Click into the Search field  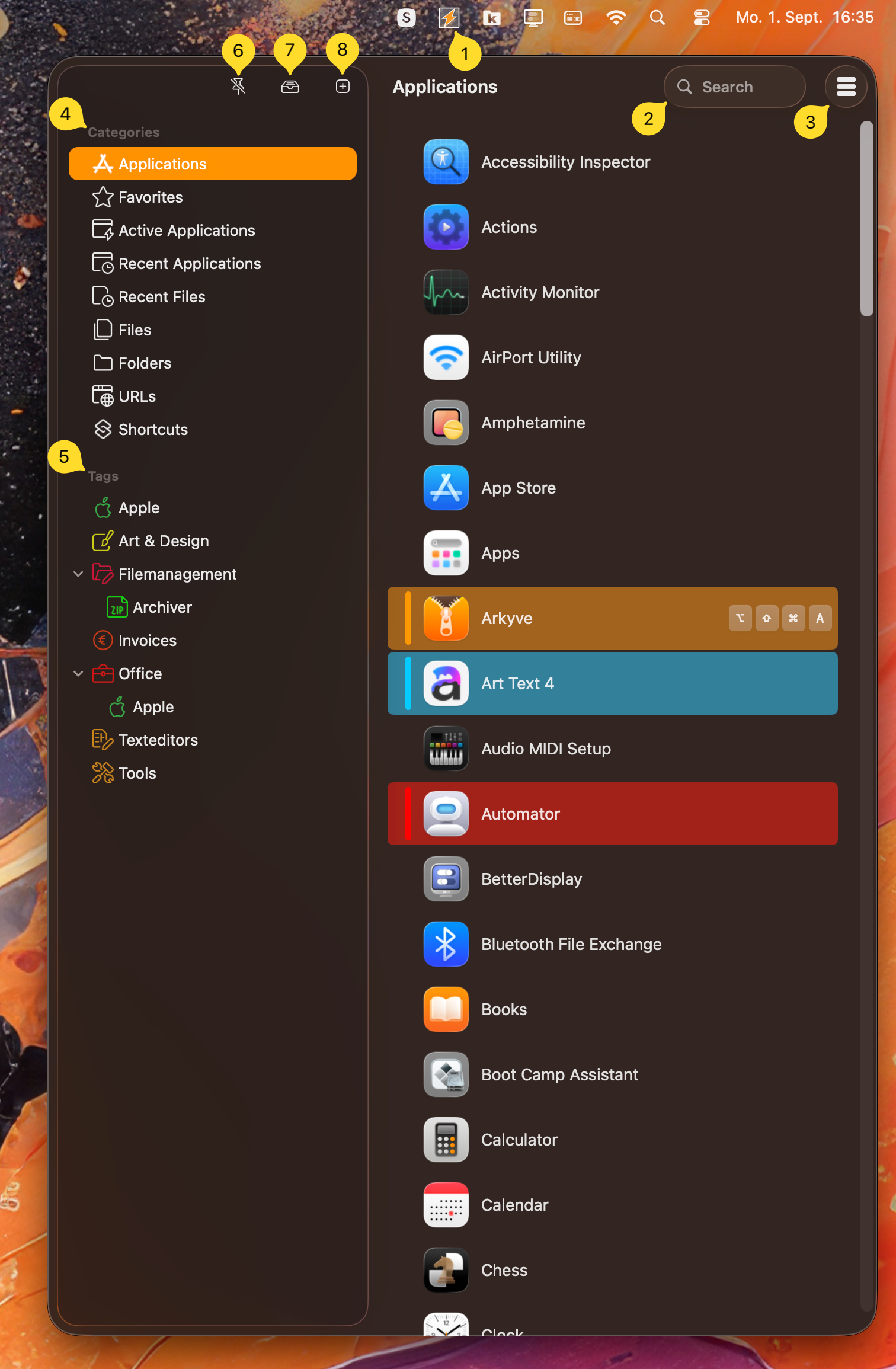click(734, 87)
